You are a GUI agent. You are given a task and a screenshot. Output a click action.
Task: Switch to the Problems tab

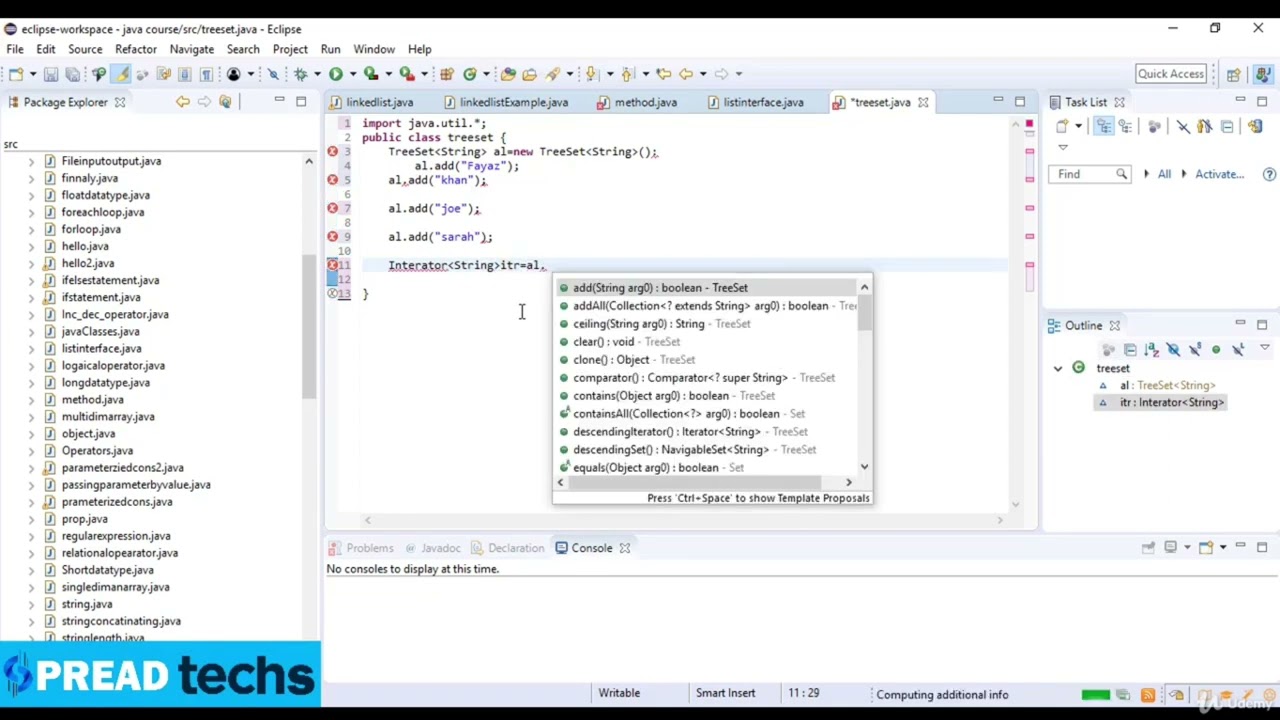[x=361, y=548]
